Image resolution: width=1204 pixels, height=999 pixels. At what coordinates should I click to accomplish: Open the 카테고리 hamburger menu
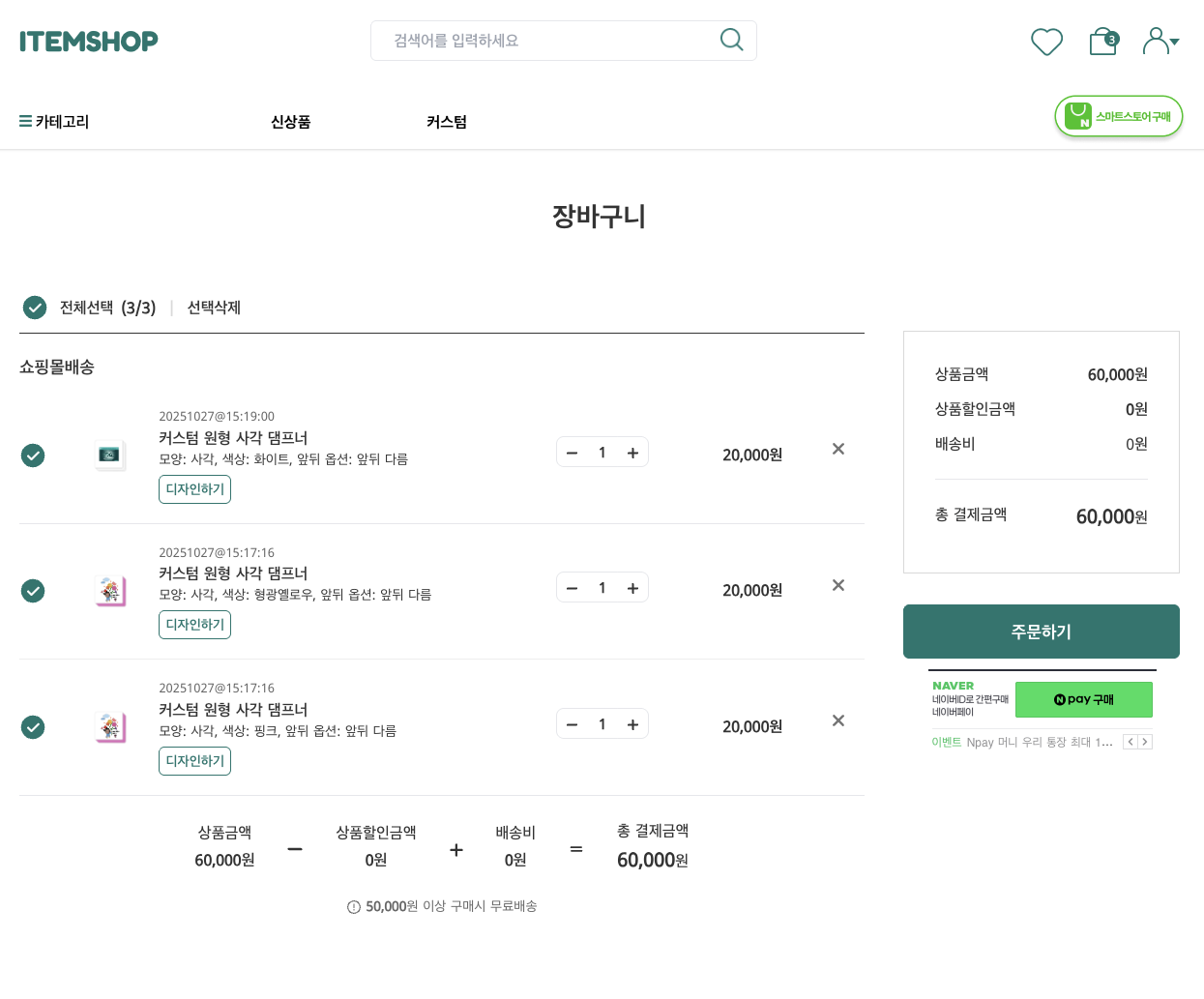(54, 122)
